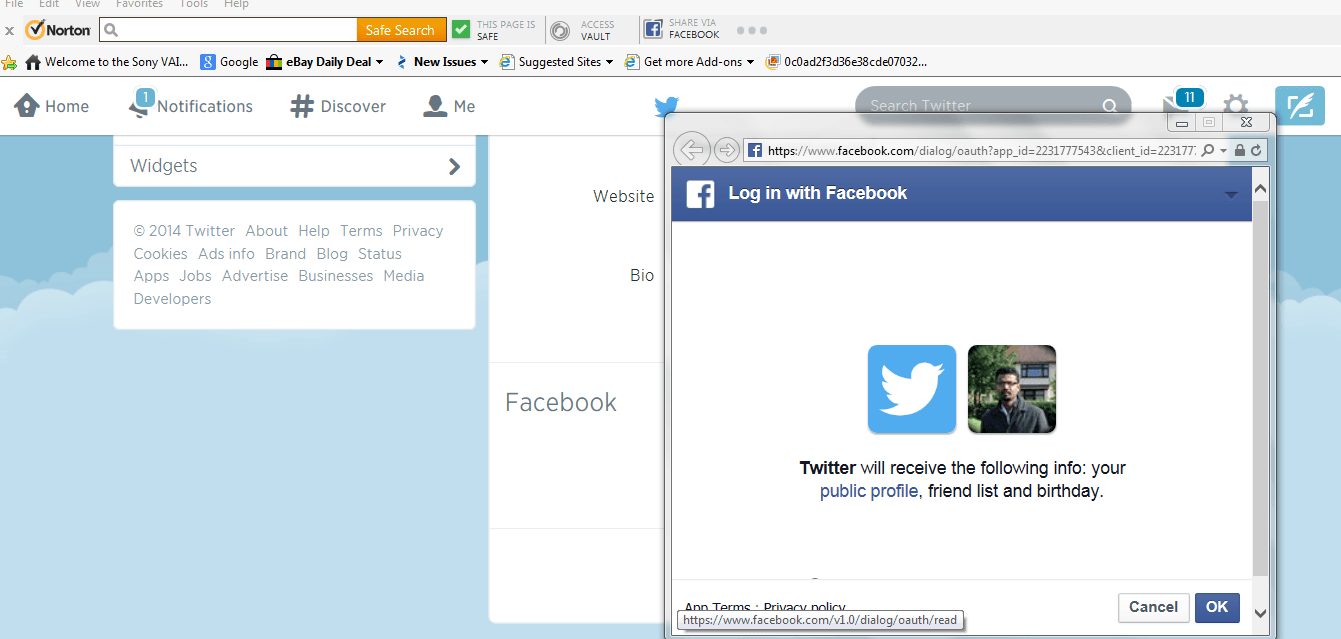Open the Terms footer link

[x=361, y=231]
